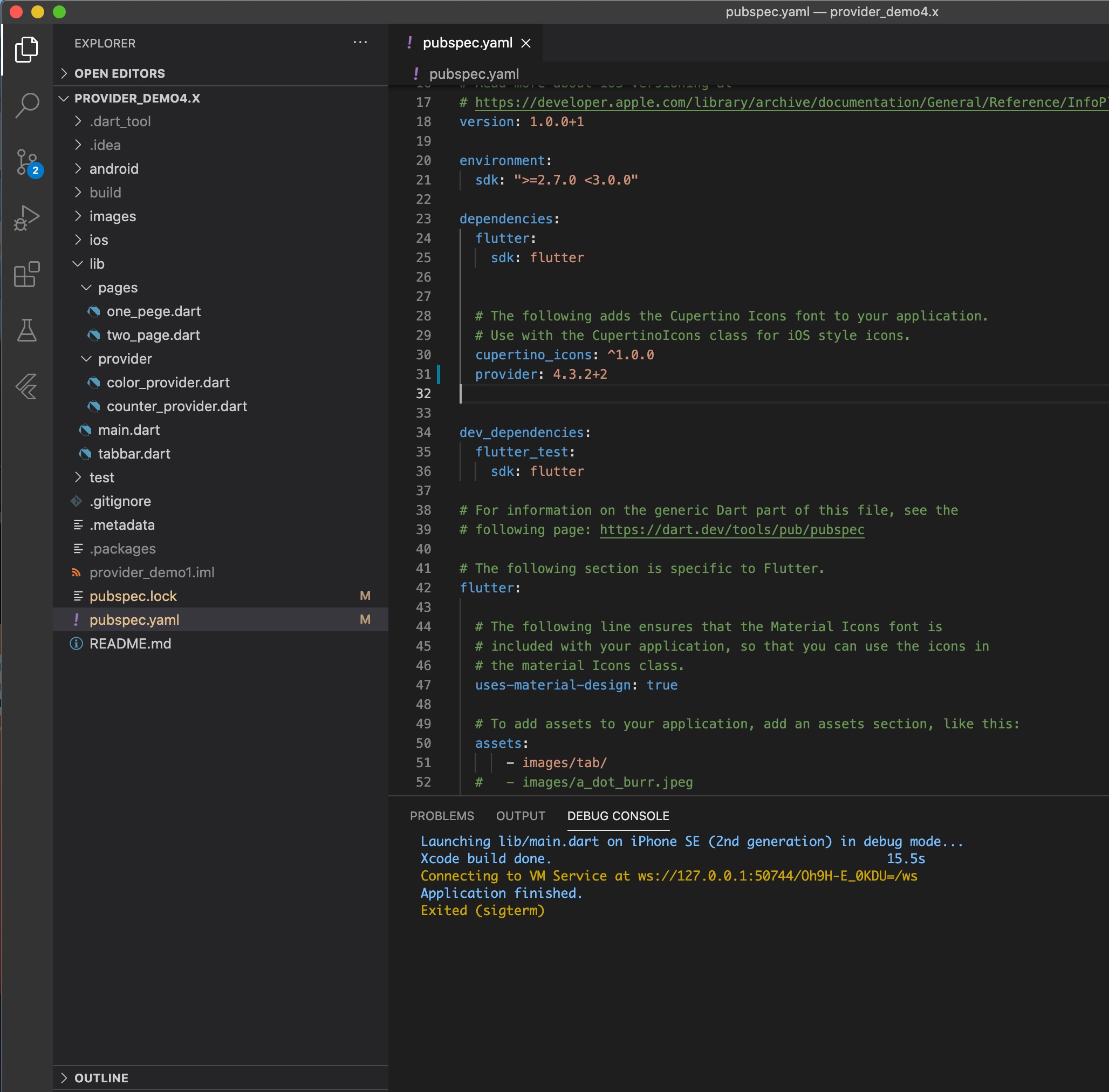The image size is (1109, 1092).
Task: Collapse the PROVIDER_DEMO4.X project root
Action: (x=137, y=98)
